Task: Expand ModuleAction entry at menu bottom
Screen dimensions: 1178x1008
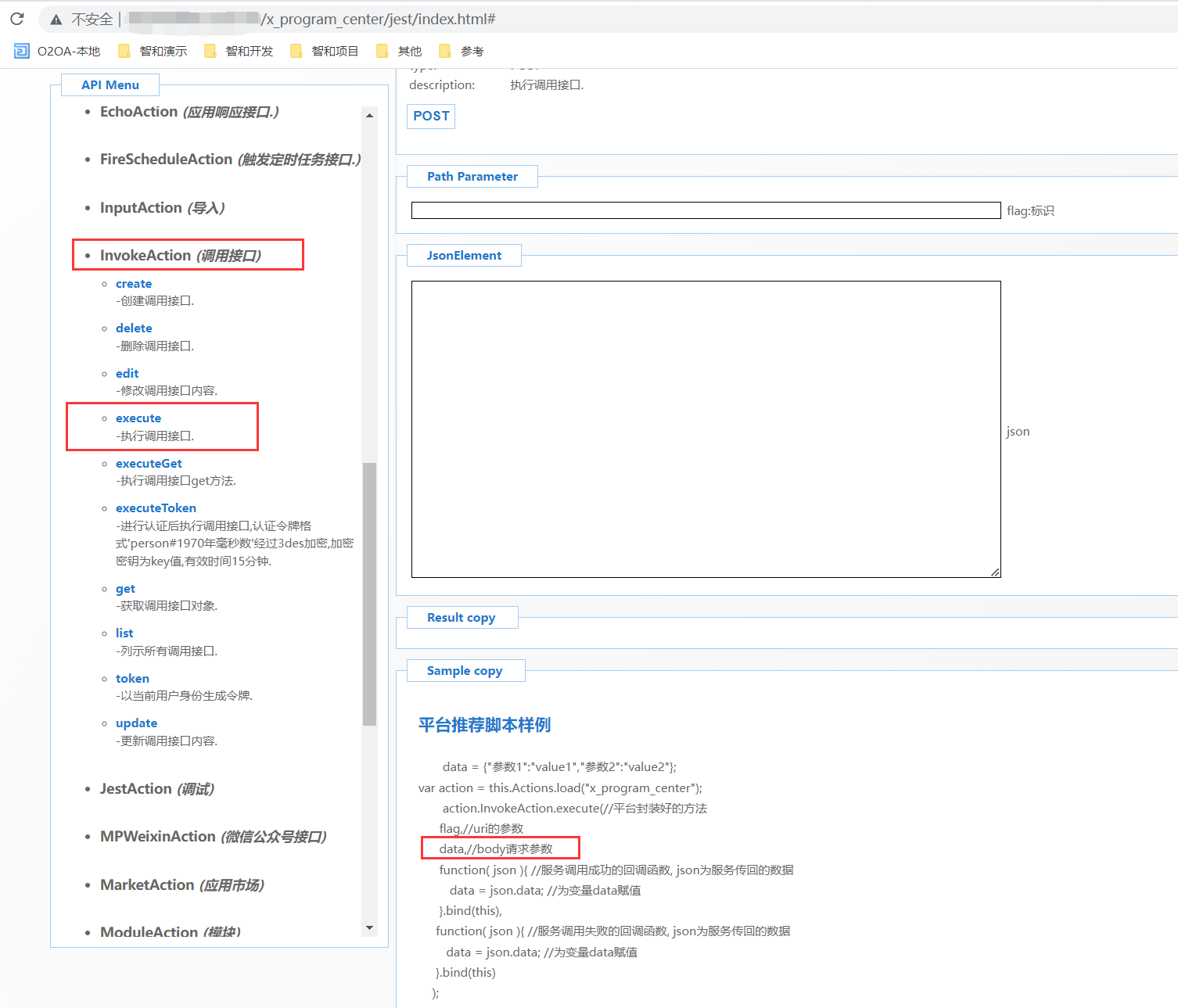Action: click(170, 932)
